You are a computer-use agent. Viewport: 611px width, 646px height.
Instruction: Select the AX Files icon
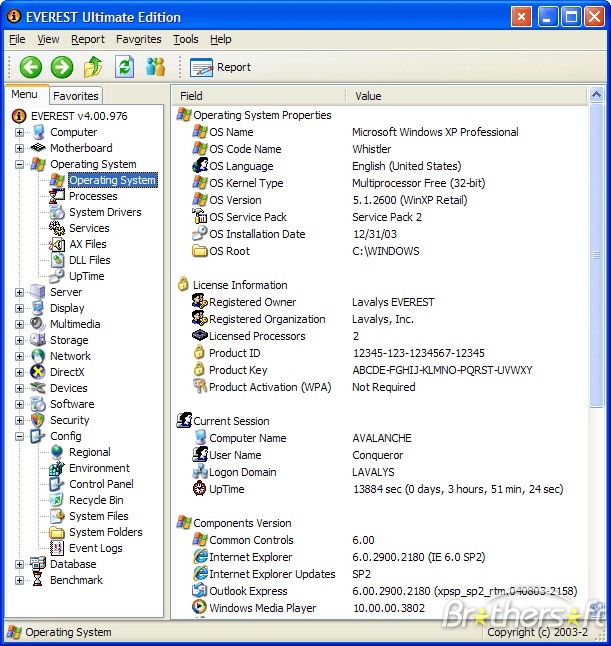57,244
